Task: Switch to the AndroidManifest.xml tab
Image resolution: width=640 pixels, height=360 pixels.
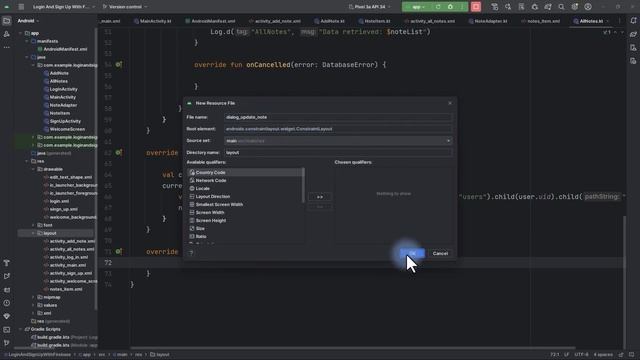Action: [210, 21]
